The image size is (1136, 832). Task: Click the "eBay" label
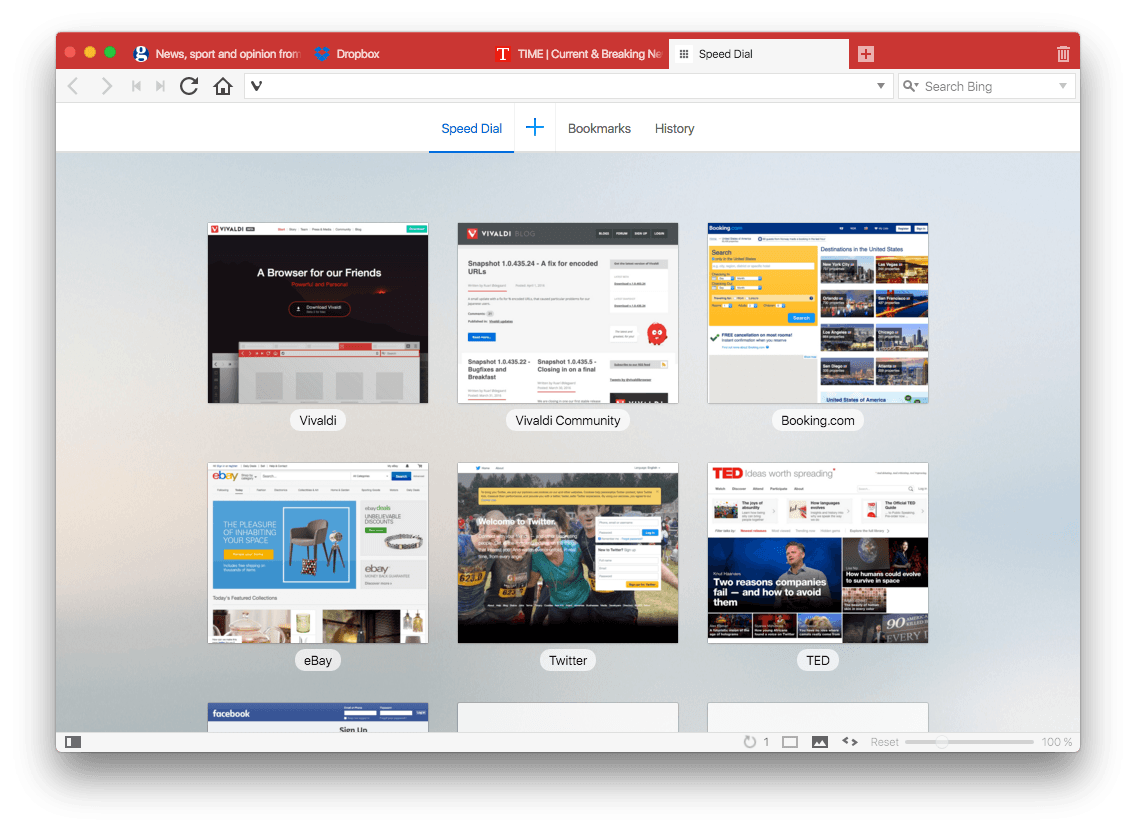coord(318,660)
